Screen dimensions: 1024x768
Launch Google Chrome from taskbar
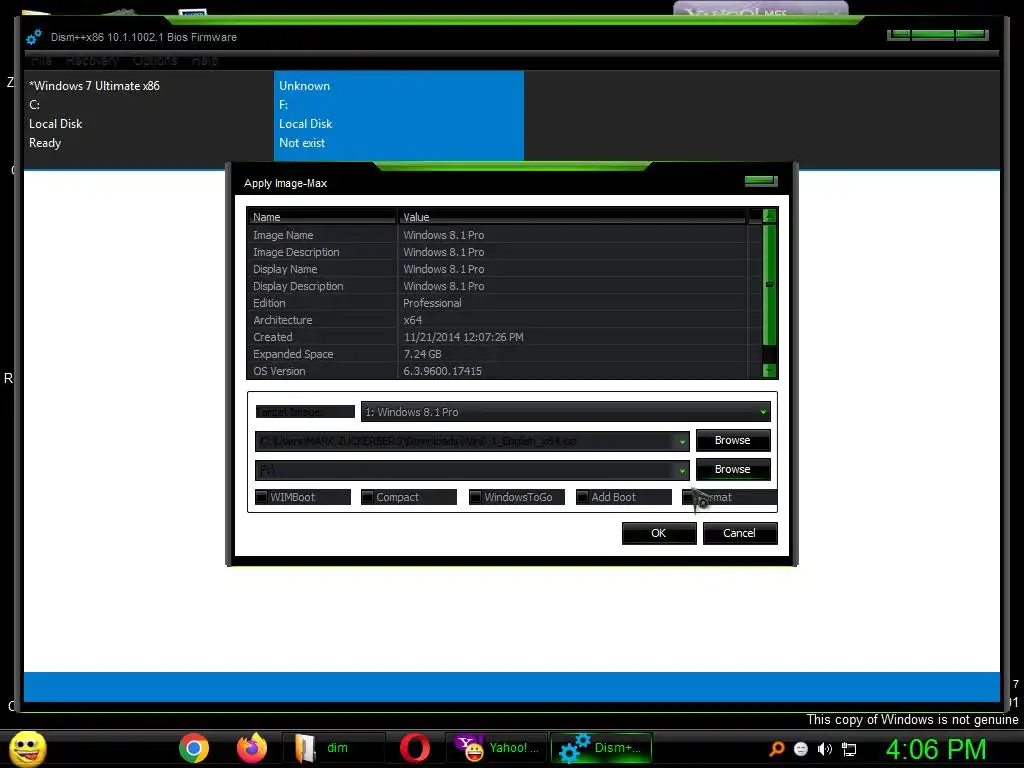click(x=194, y=748)
